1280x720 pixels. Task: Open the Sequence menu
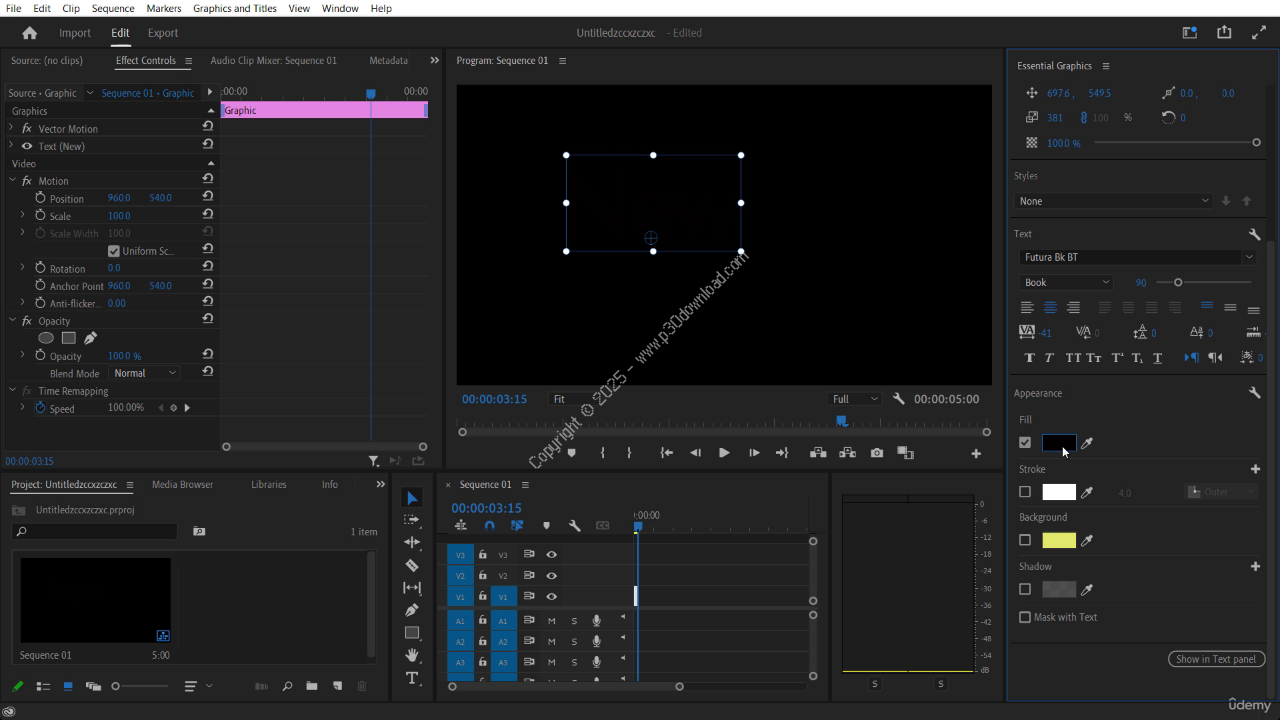click(x=113, y=8)
